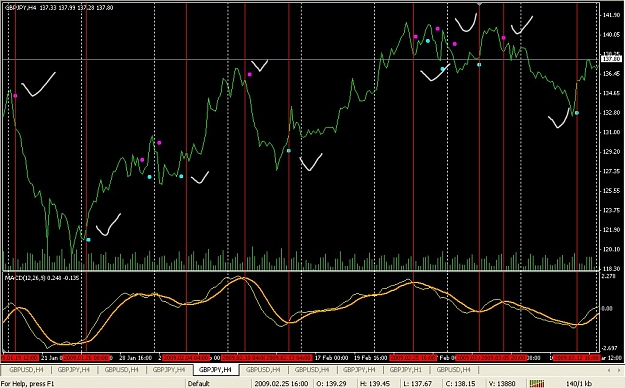Click the red 2009.02.04 04:00 date label
Image resolution: width=625 pixels, height=388 pixels.
[x=186, y=358]
